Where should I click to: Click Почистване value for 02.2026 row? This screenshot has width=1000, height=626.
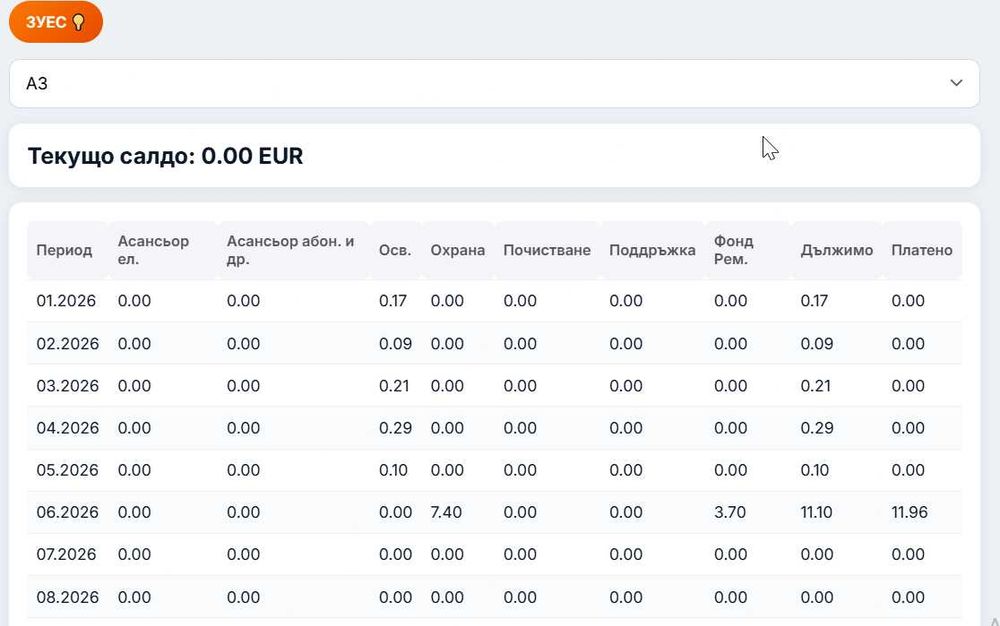pos(520,344)
